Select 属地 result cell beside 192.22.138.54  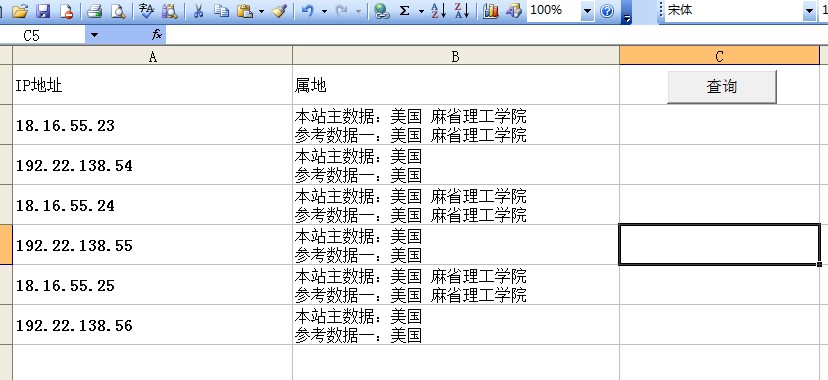[456, 165]
